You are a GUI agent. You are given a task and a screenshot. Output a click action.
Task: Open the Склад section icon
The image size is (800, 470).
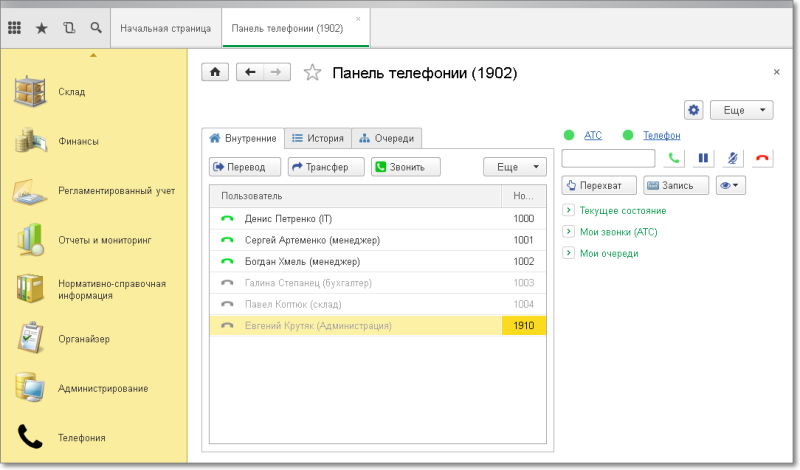coord(30,92)
